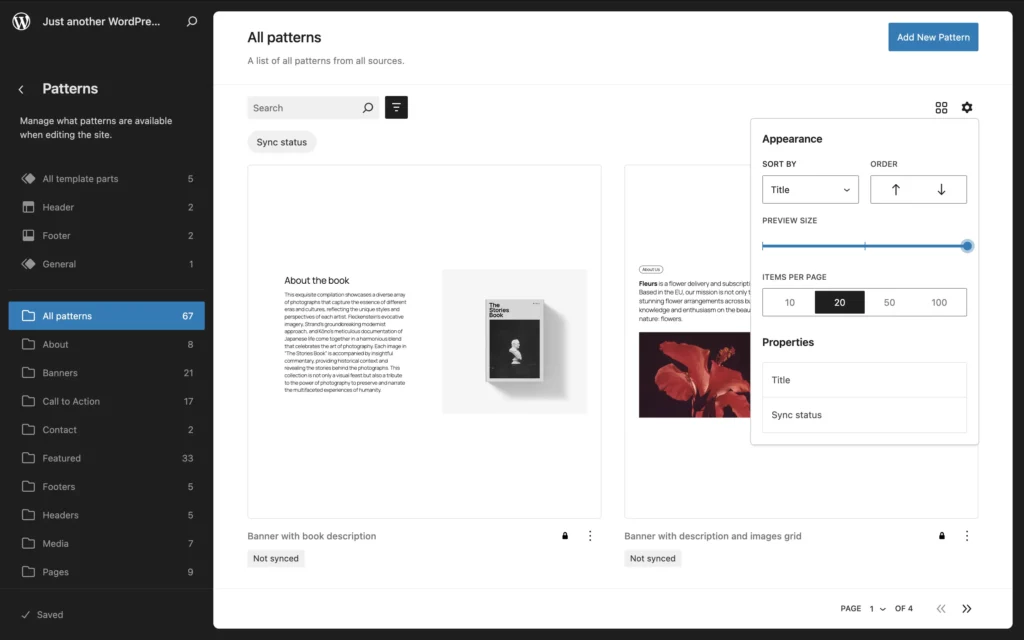Click Banner with description and images grid title
This screenshot has height=640, width=1024.
(712, 536)
